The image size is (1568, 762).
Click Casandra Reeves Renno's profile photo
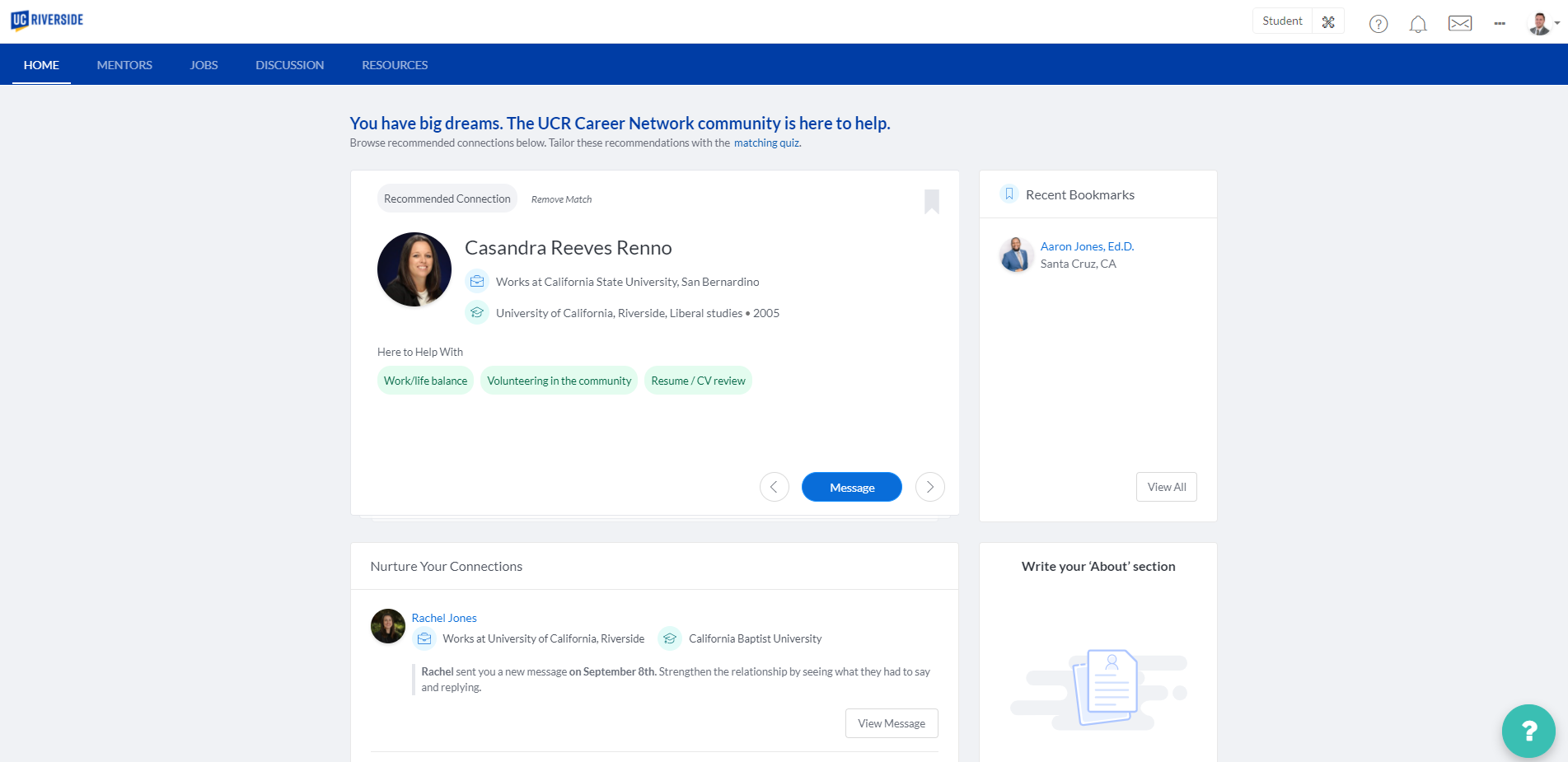point(414,269)
